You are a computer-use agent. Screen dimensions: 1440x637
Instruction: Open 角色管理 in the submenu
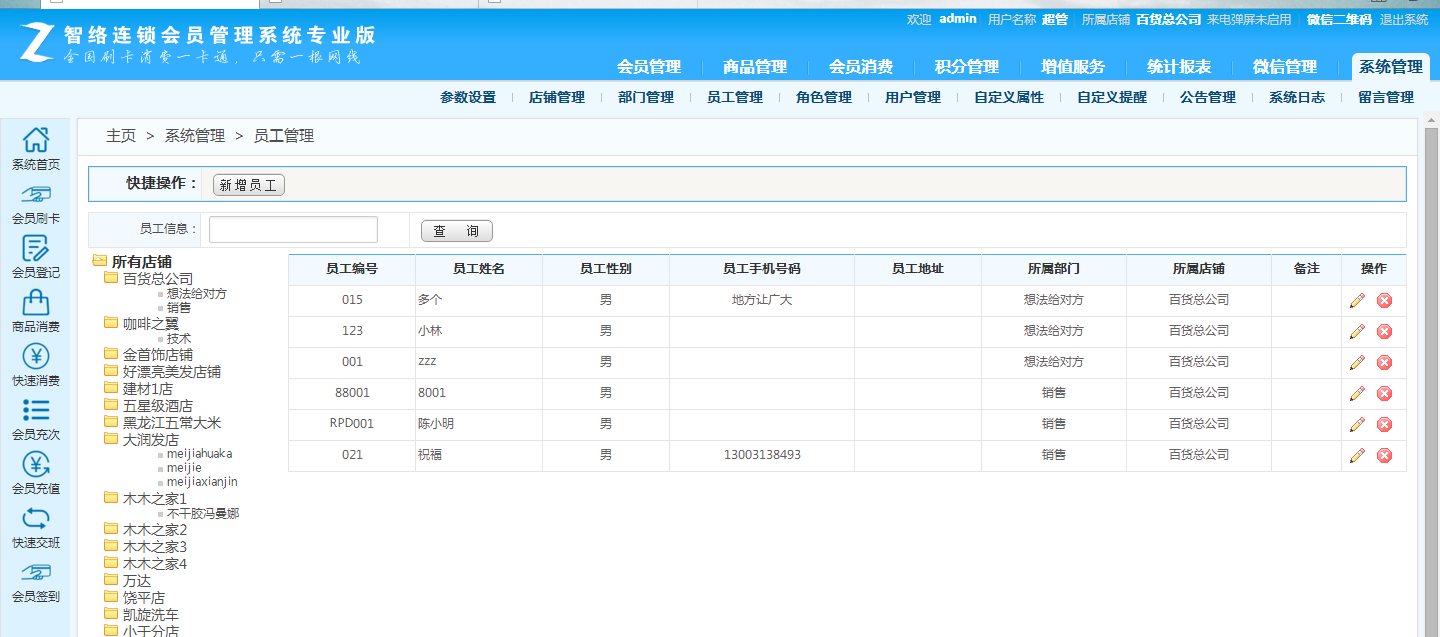822,98
